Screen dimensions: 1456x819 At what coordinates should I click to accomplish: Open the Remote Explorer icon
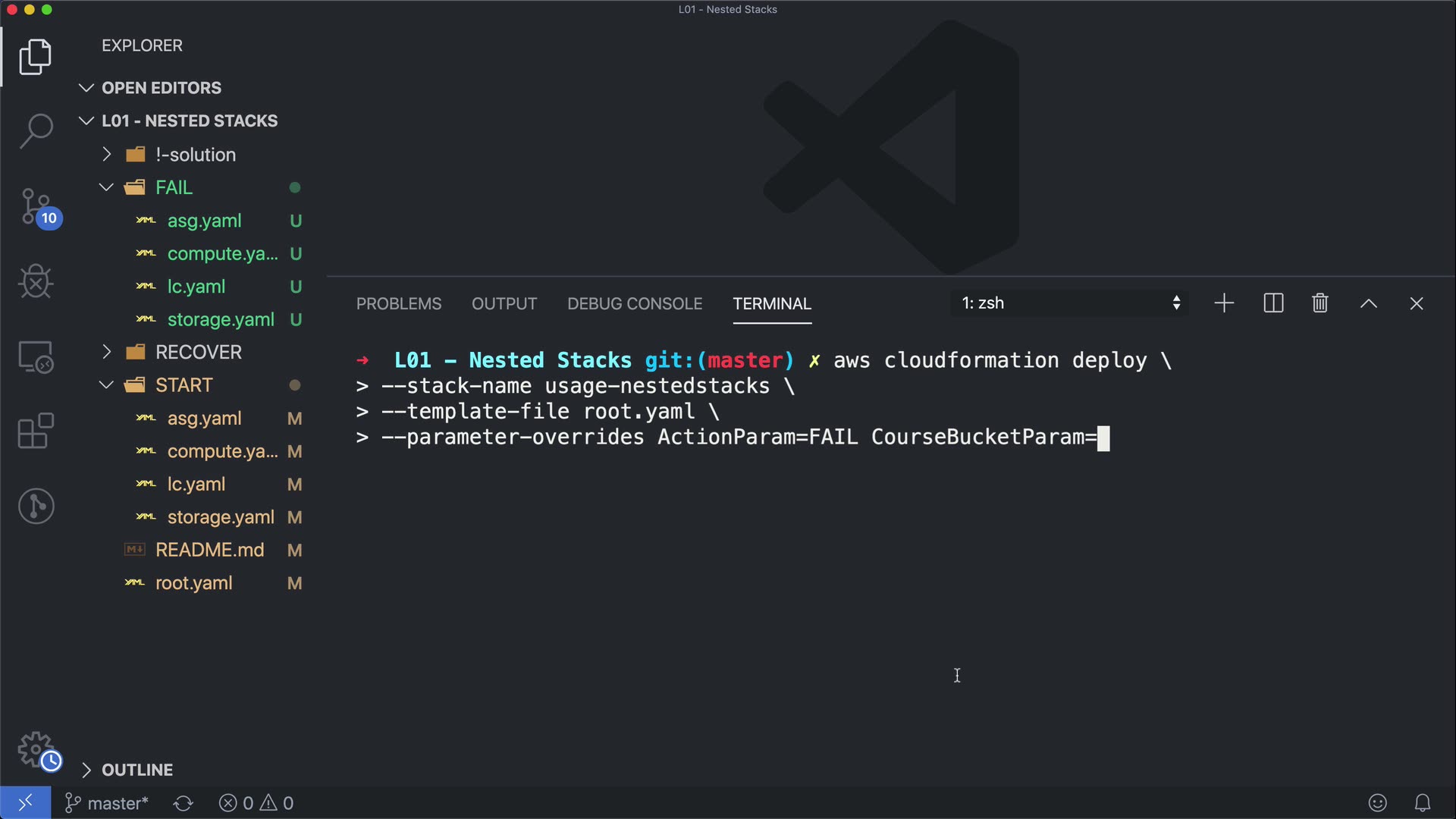(36, 356)
